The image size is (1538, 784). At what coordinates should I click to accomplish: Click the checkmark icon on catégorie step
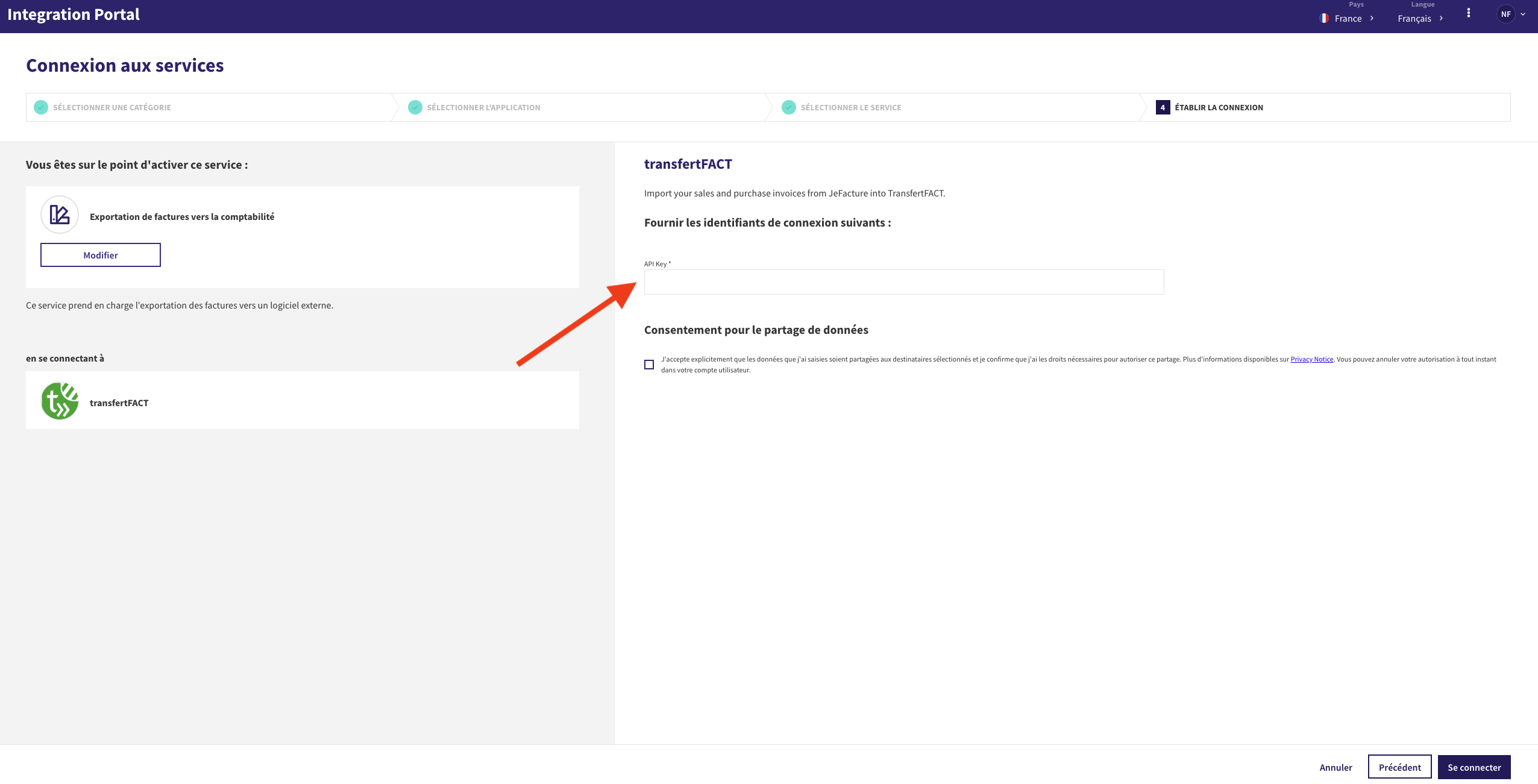point(41,107)
